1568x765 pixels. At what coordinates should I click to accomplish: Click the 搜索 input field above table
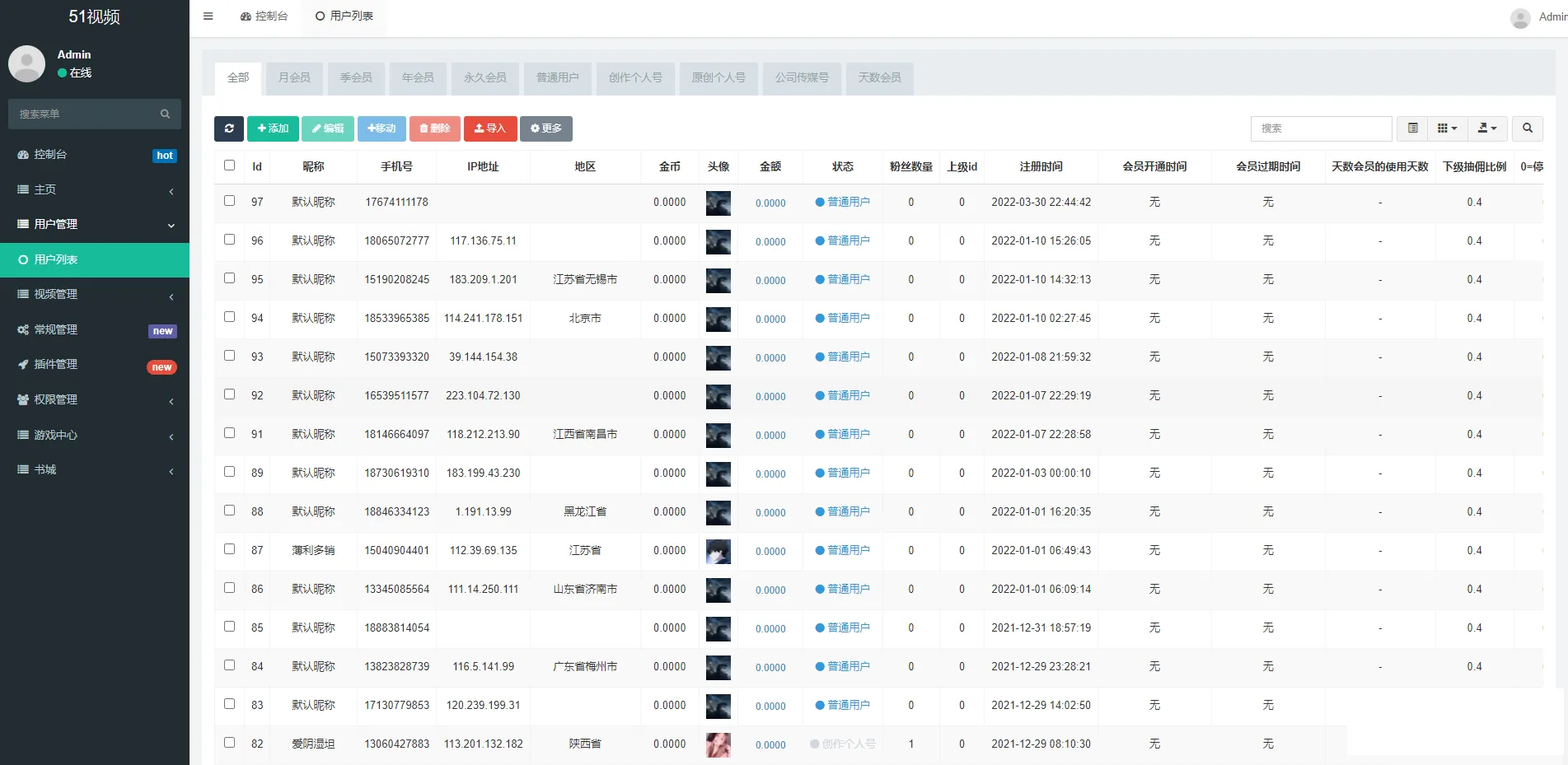click(x=1320, y=128)
